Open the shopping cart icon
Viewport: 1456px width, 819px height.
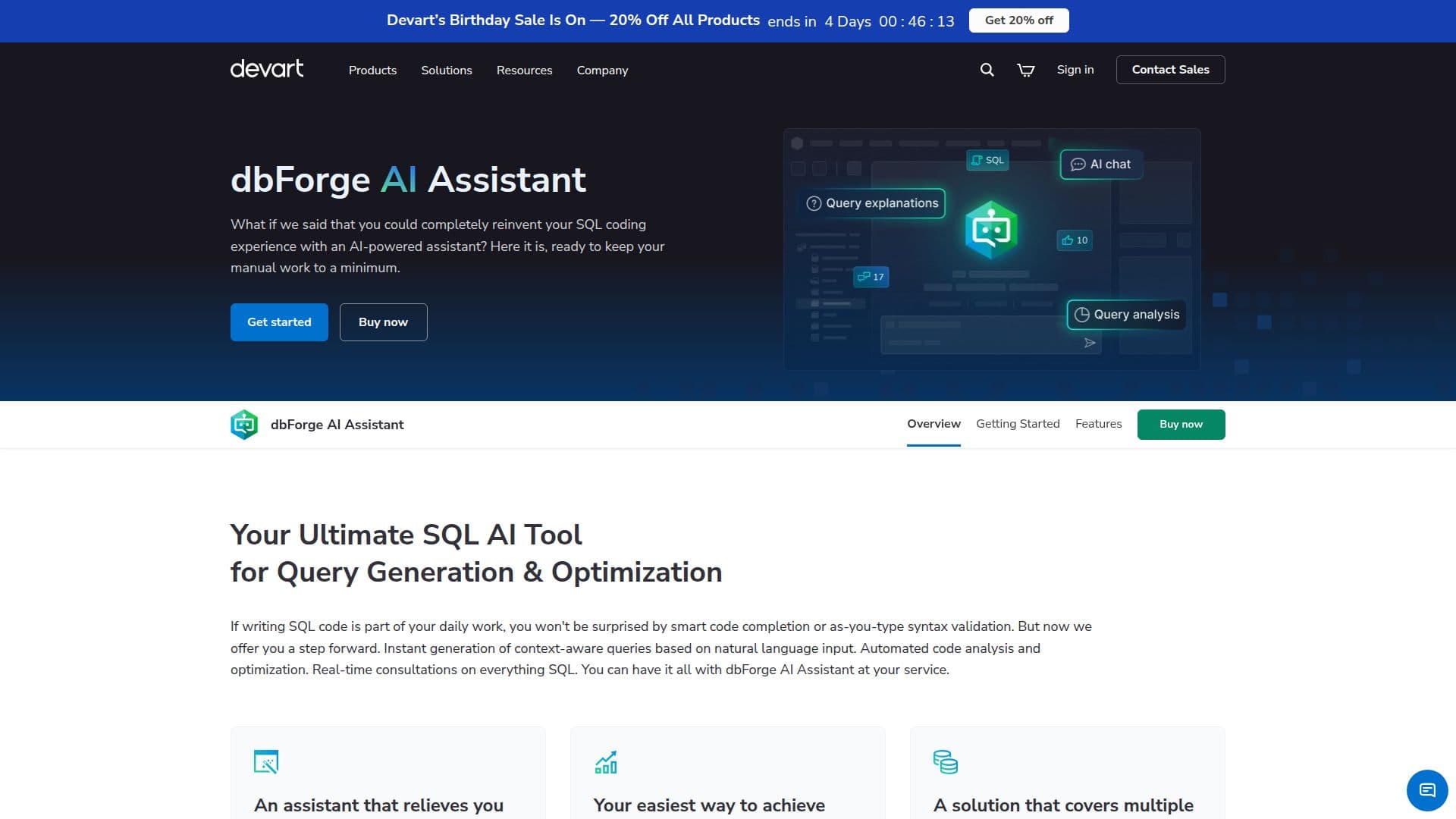(x=1025, y=70)
